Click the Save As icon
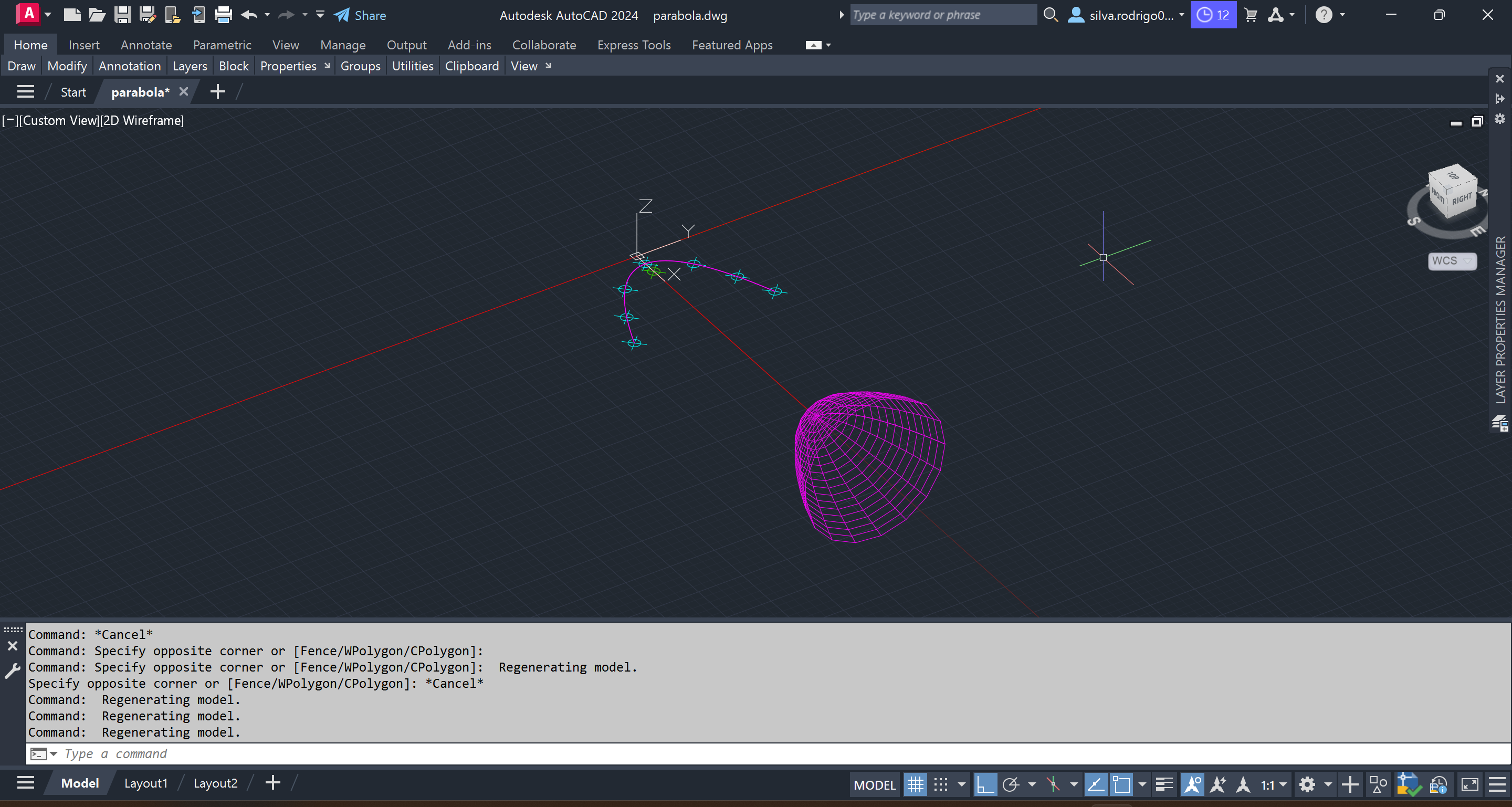 [x=148, y=15]
